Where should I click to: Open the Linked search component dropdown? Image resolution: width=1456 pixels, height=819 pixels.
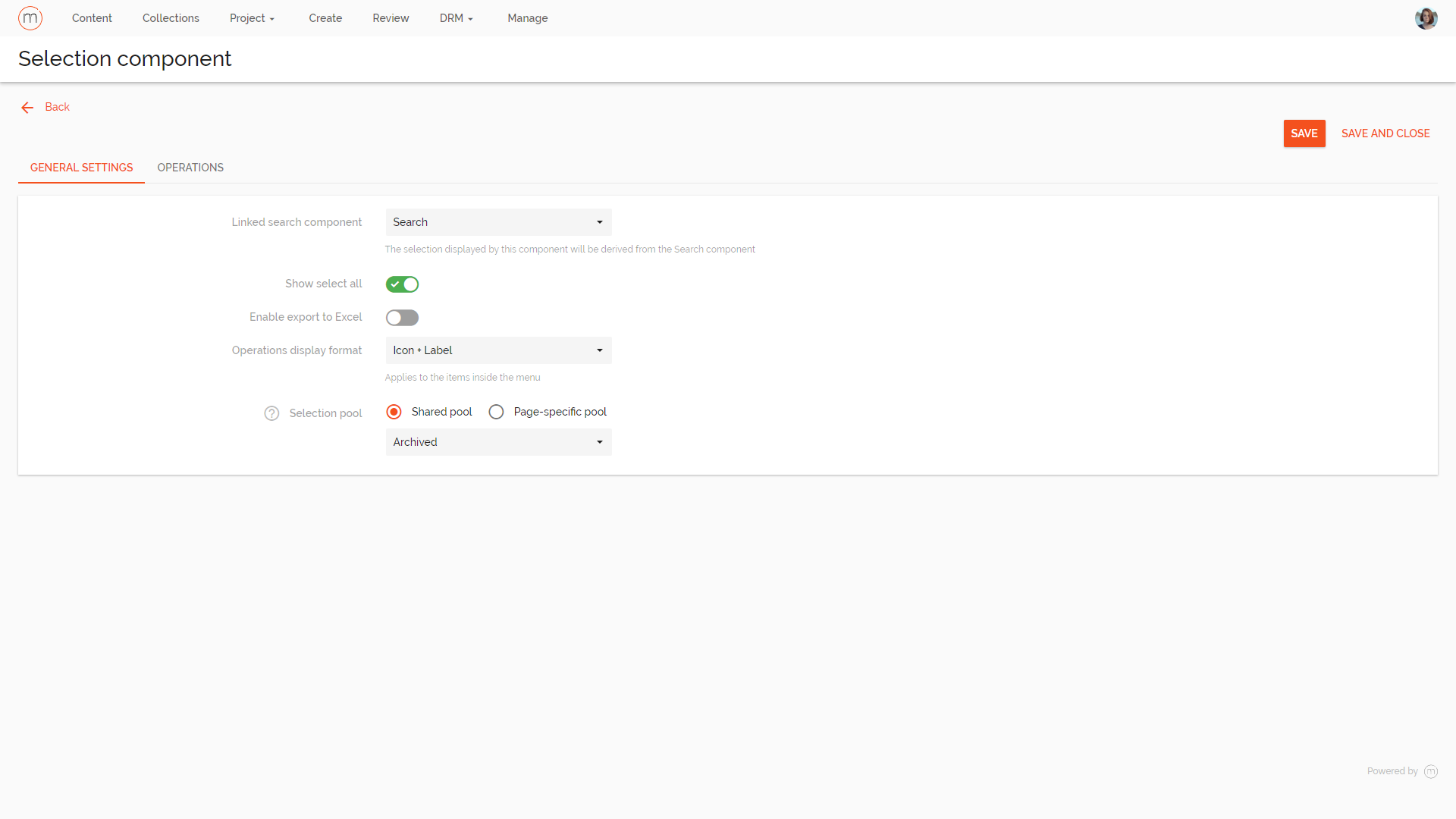[x=498, y=222]
